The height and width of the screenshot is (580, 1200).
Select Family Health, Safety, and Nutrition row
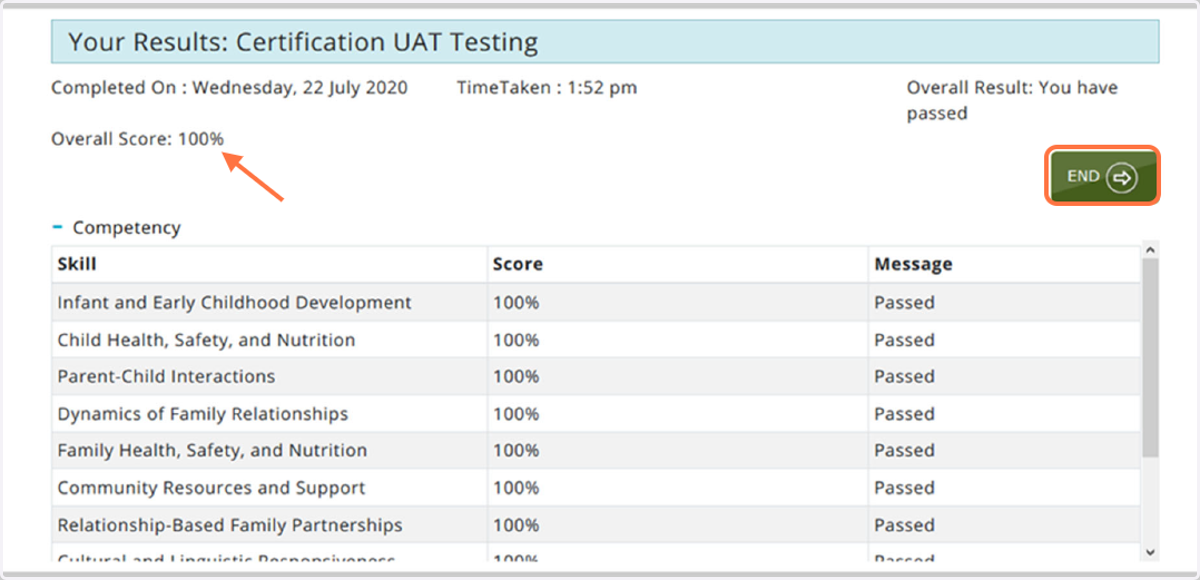click(x=596, y=451)
